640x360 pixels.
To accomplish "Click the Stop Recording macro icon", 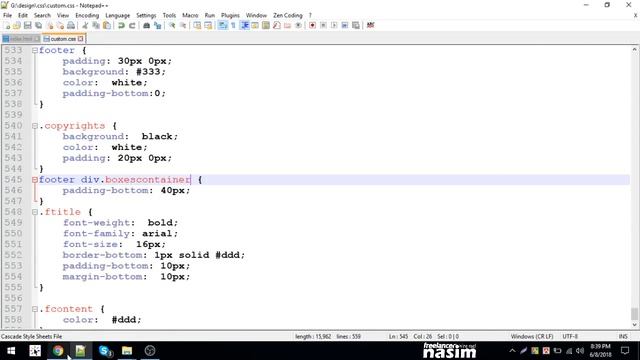I will [323, 25].
